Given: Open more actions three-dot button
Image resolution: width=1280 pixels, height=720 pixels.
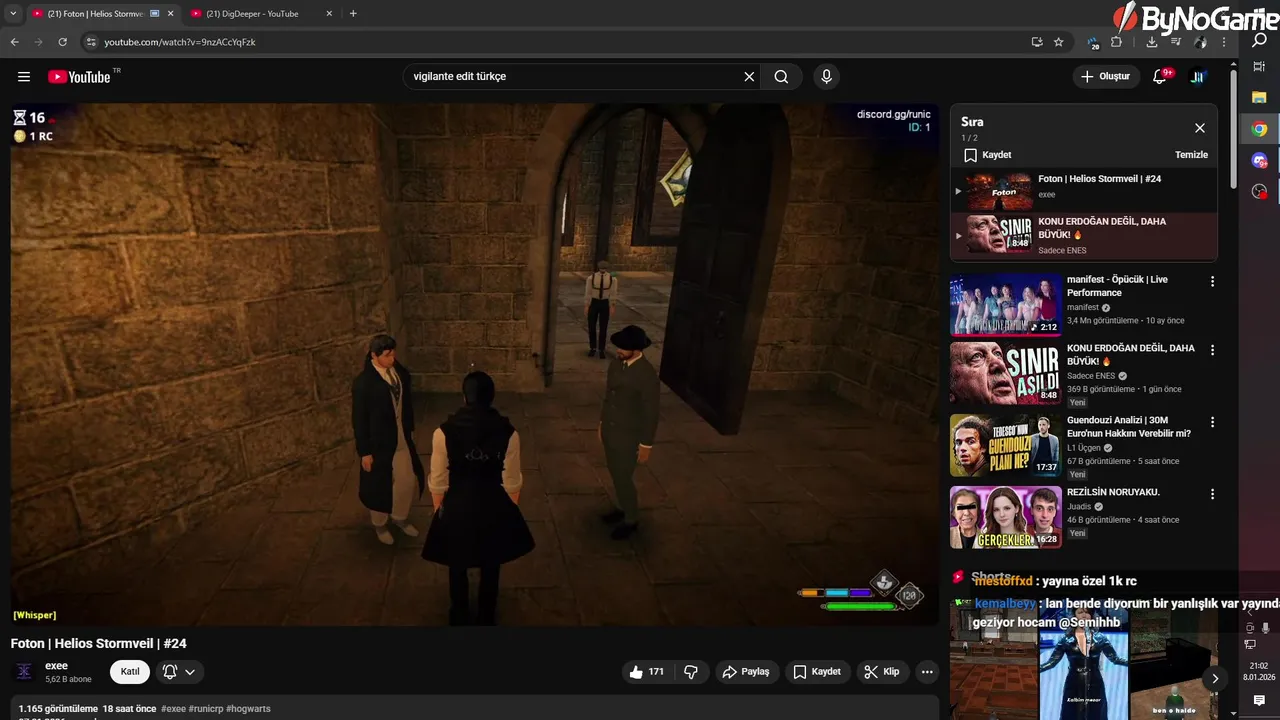Looking at the screenshot, I should (927, 672).
